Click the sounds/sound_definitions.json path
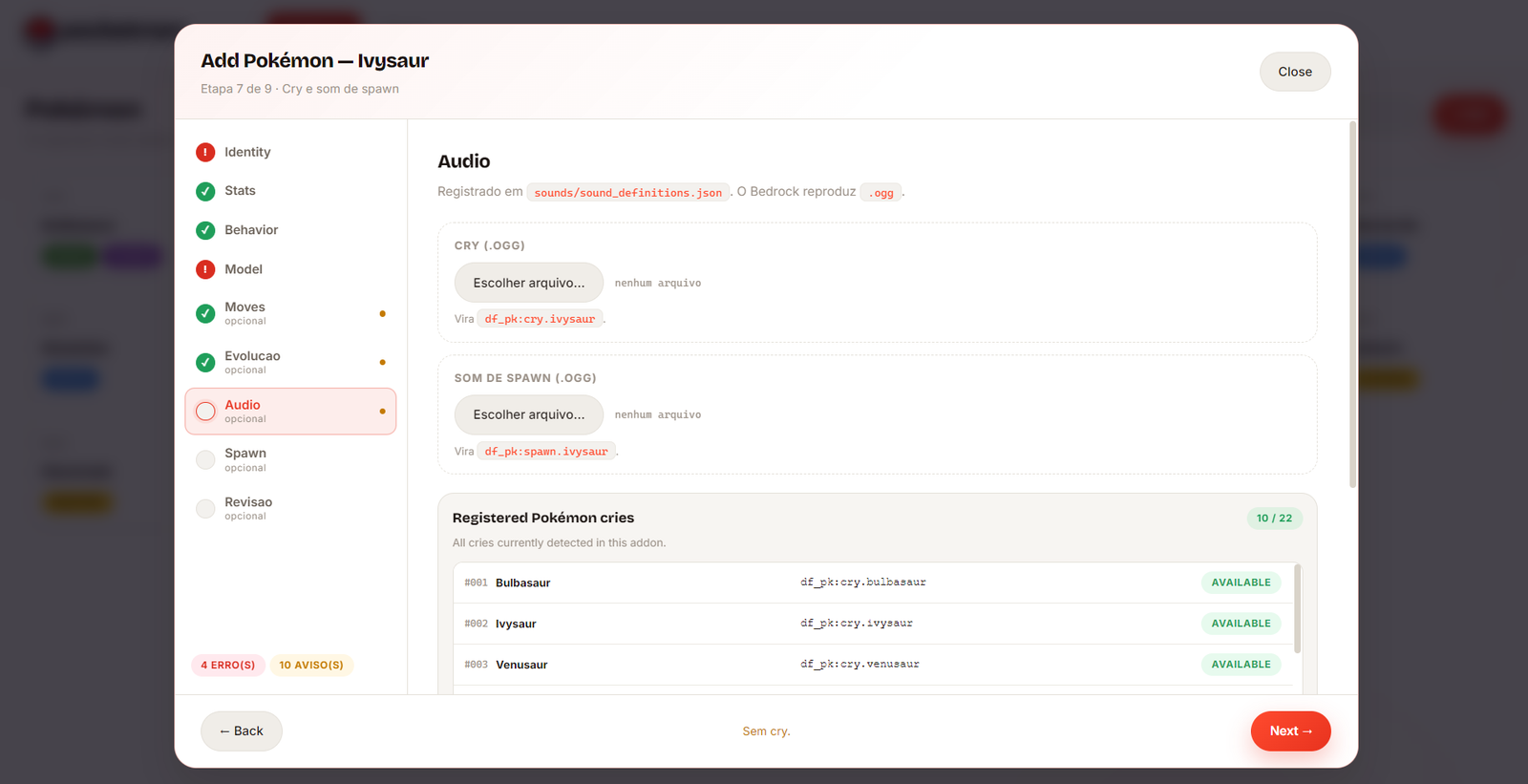Screen dimensions: 1528x784 coord(628,193)
